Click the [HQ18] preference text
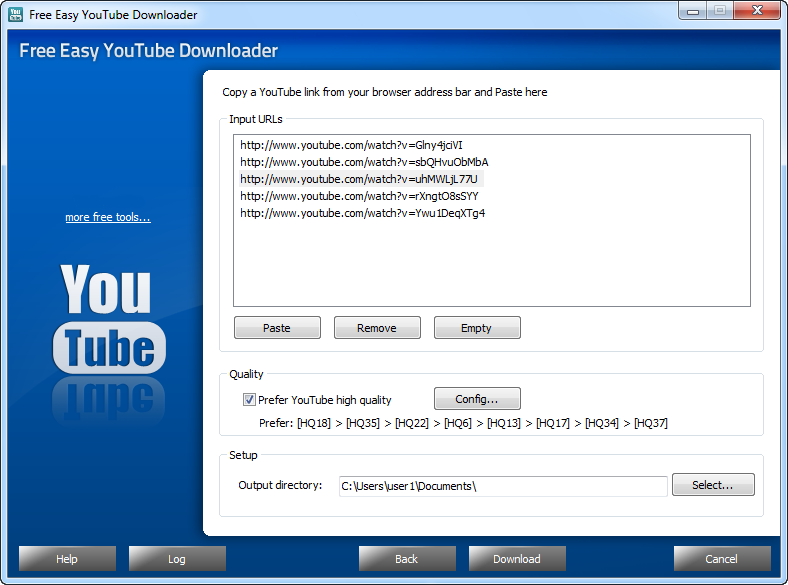Screen dimensions: 788x585 click(x=314, y=423)
